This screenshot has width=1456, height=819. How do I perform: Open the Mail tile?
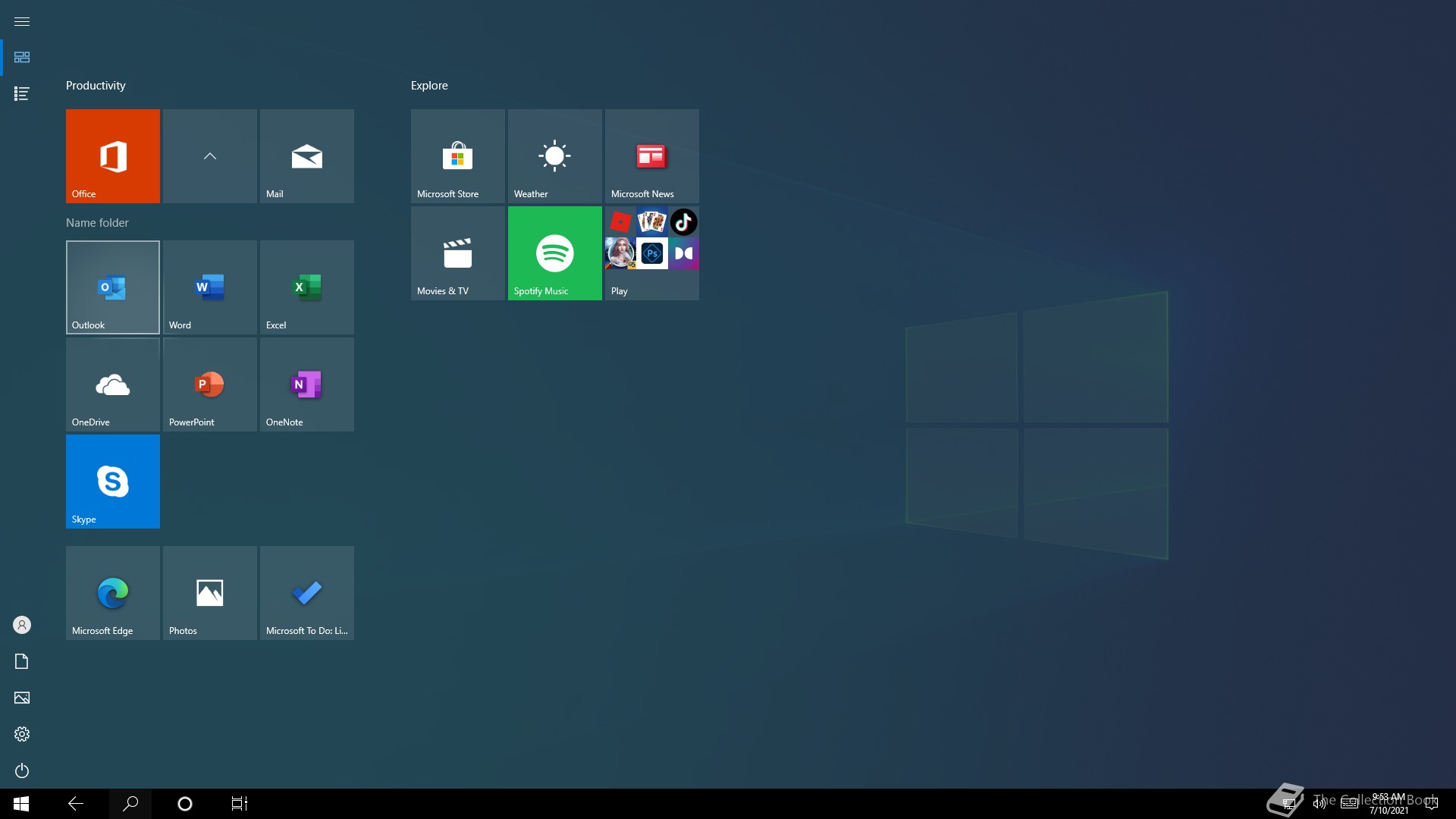click(307, 156)
